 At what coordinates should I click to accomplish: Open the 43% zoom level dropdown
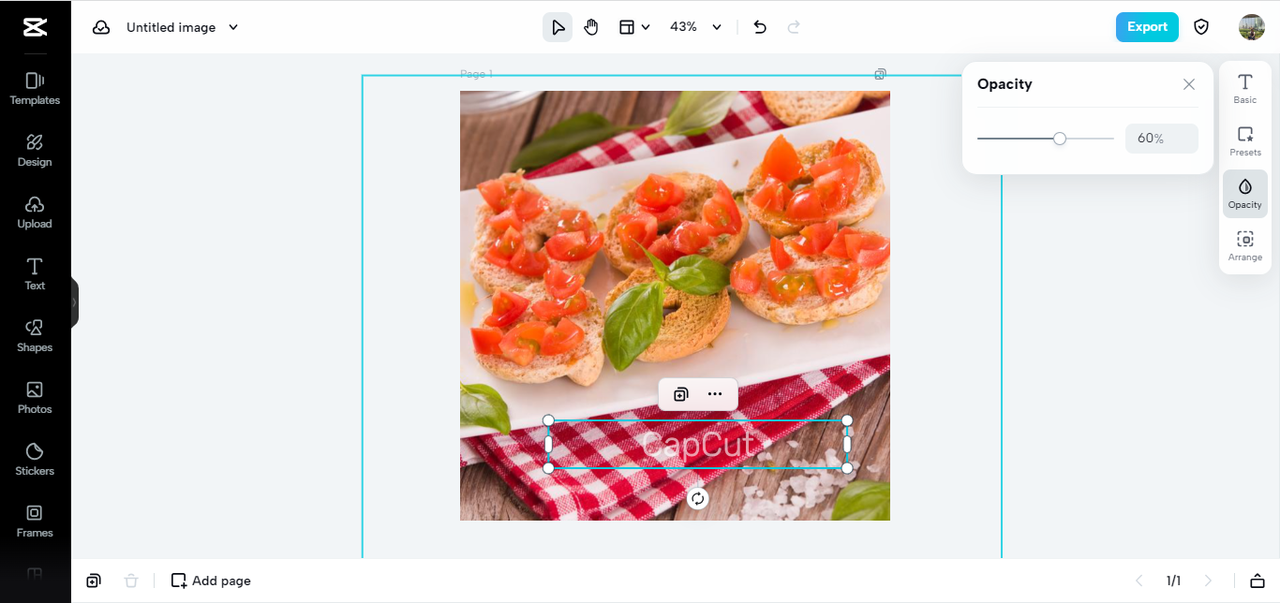[x=696, y=27]
